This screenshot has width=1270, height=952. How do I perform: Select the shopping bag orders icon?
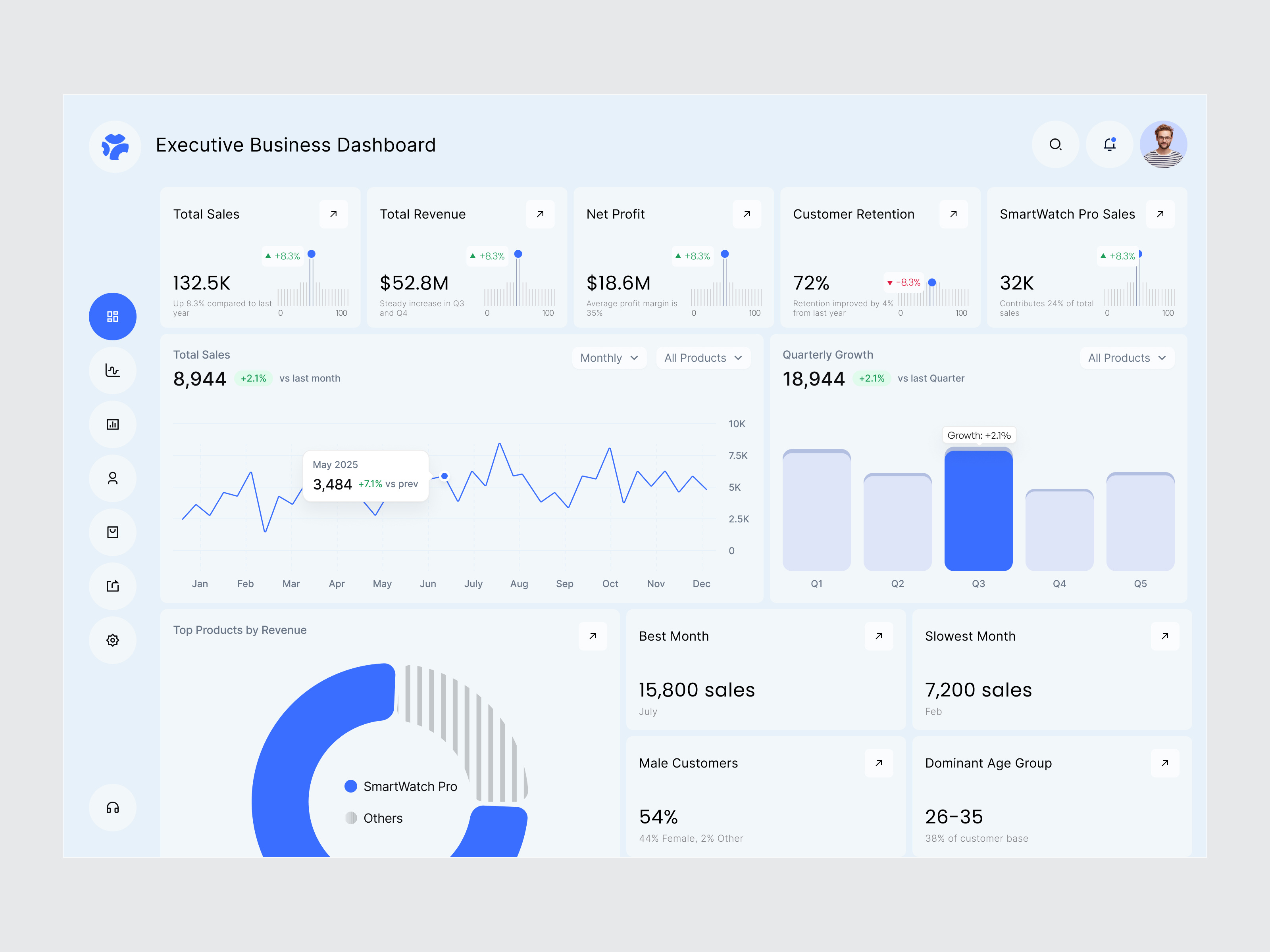(113, 532)
